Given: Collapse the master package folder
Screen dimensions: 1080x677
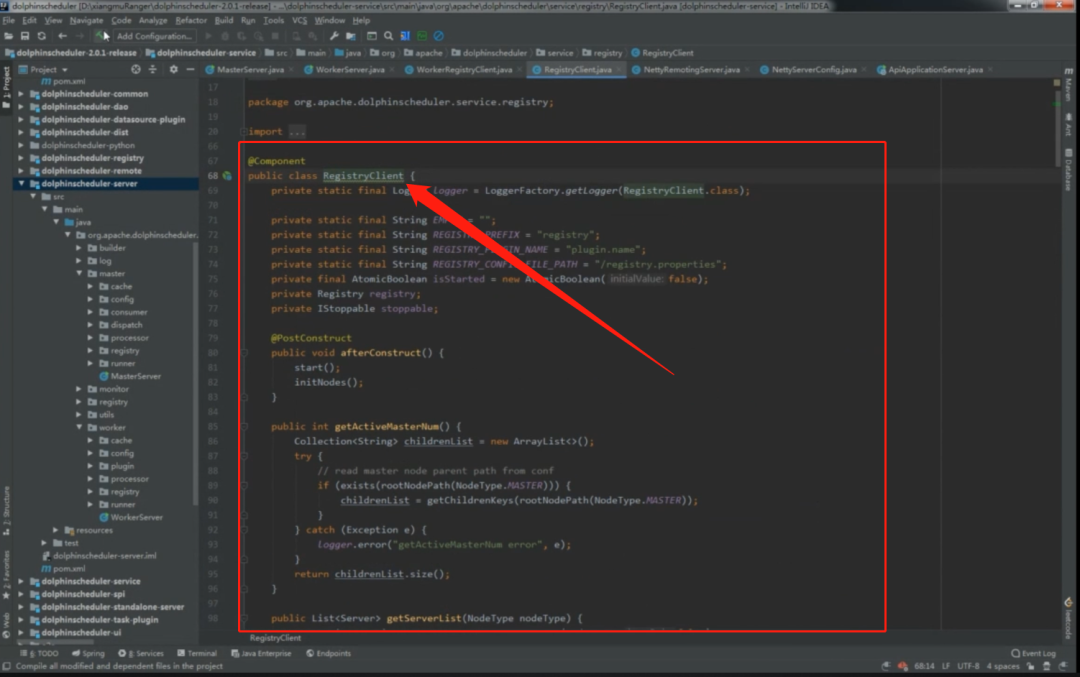Looking at the screenshot, I should pos(79,273).
